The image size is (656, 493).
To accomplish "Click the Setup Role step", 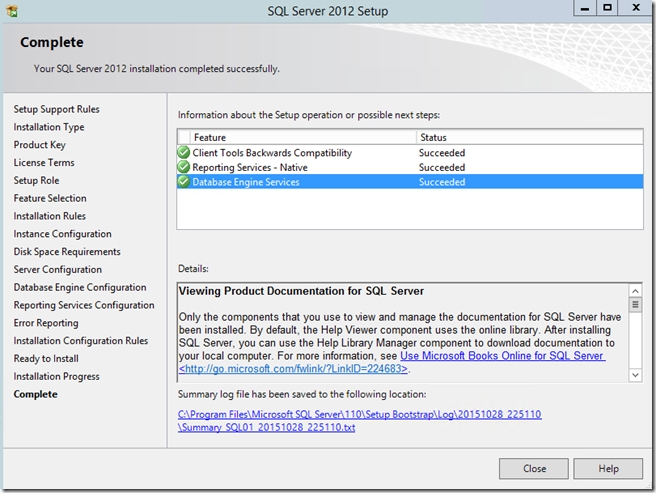I will 36,180.
